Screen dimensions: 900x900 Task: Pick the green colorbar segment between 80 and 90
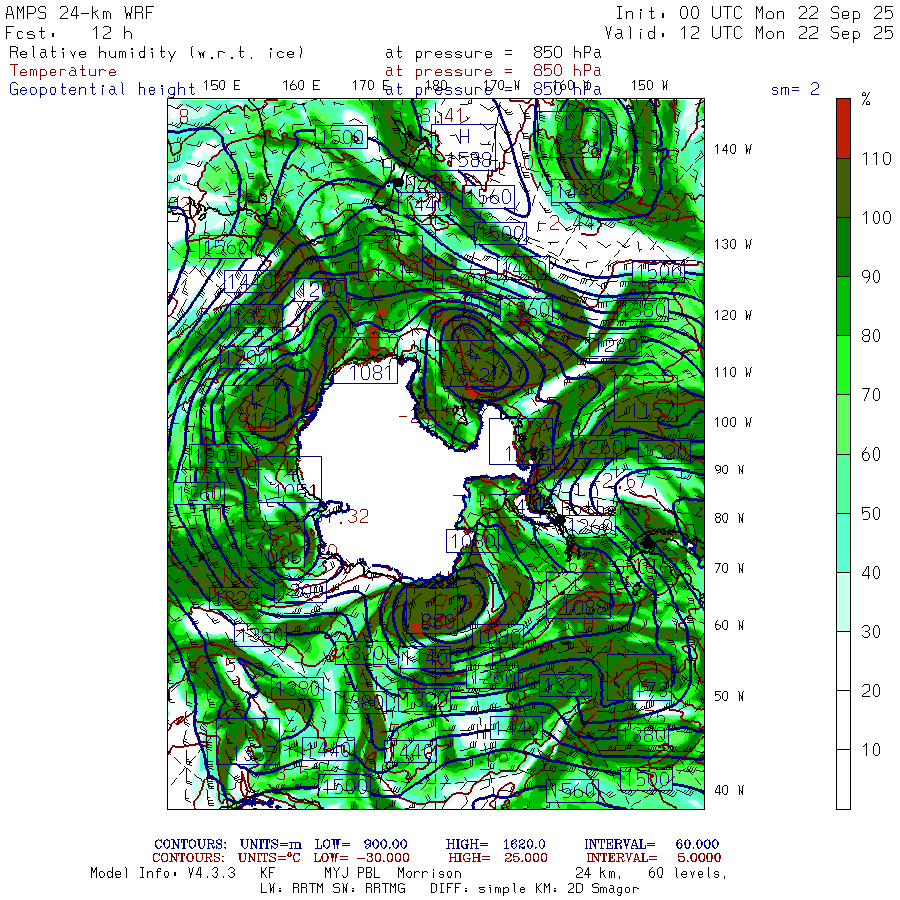(843, 306)
